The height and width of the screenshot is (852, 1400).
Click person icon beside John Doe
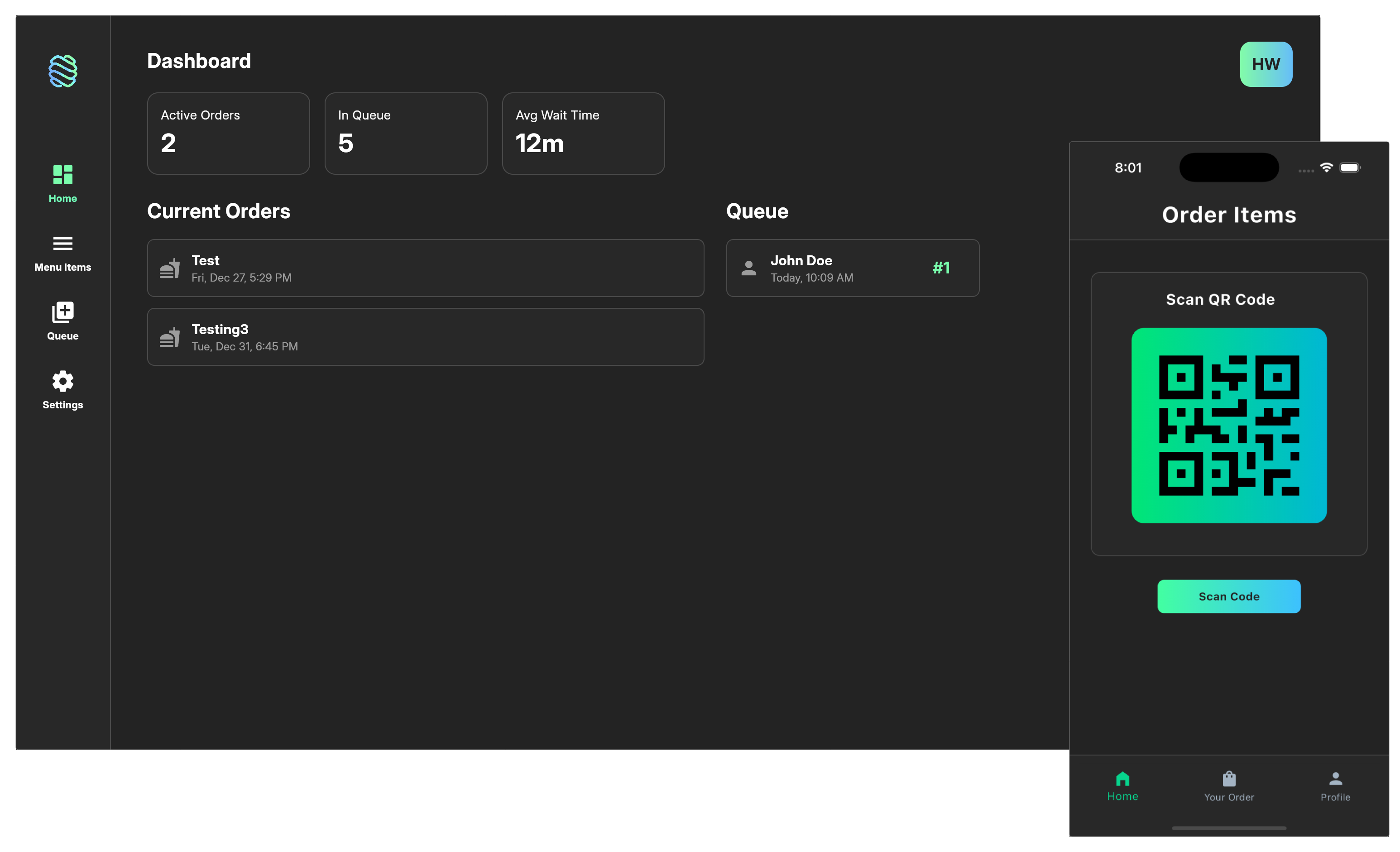[x=749, y=268]
